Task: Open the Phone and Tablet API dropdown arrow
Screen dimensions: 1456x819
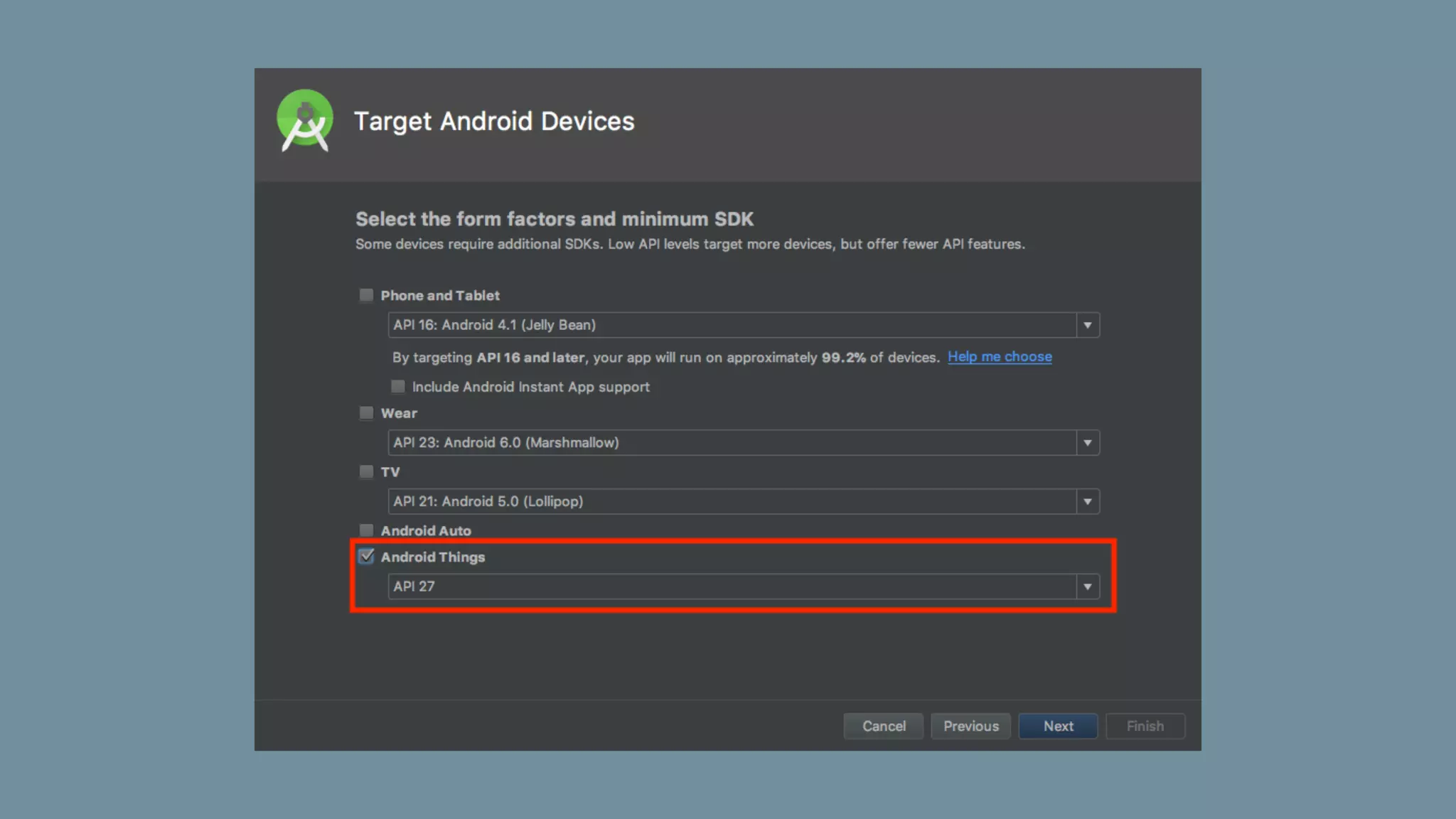Action: click(1087, 325)
